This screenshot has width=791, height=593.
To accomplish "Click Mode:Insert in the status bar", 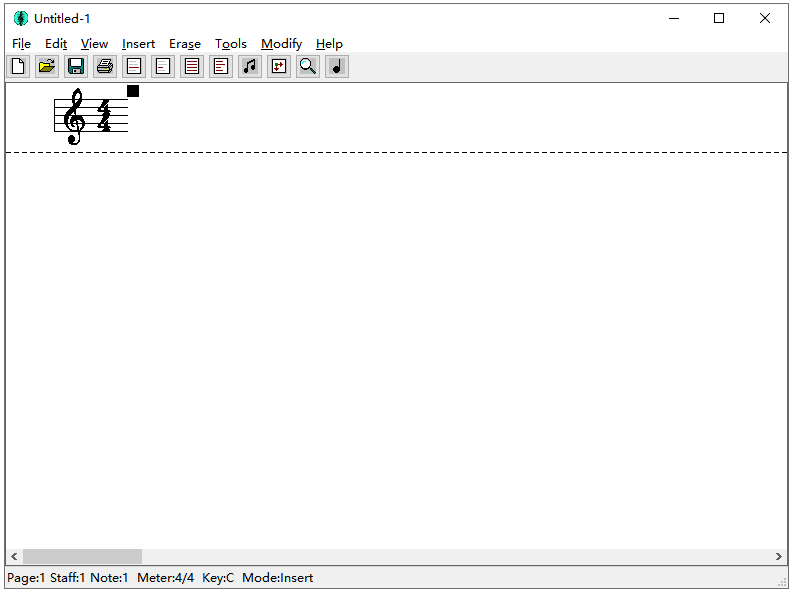I will click(277, 577).
